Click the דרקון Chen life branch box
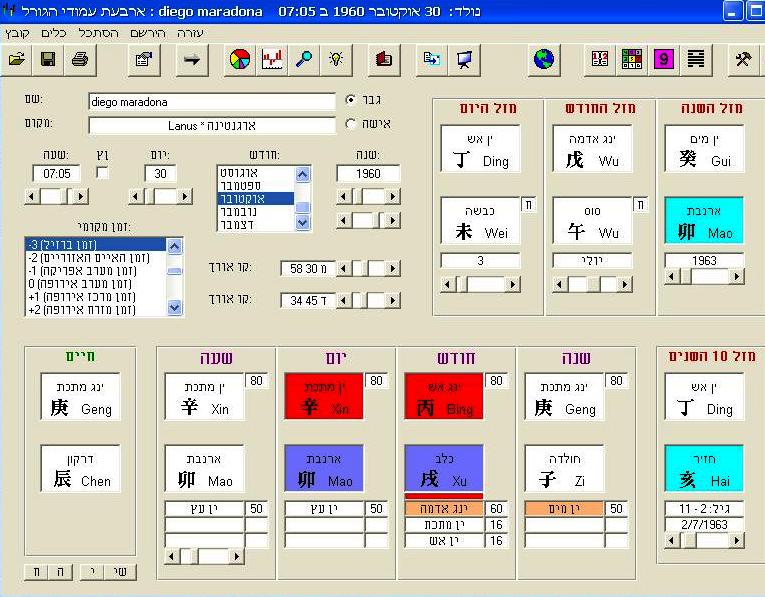Screen dimensions: 765x597 point(81,468)
